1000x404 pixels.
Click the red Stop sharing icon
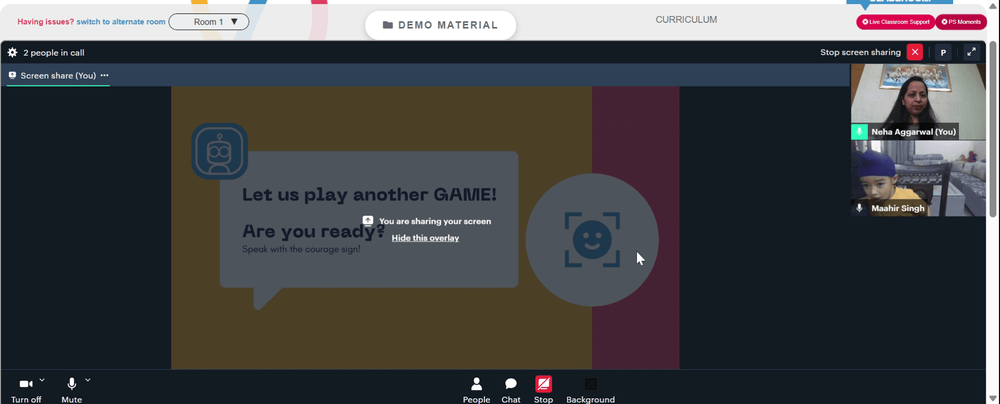pos(543,384)
